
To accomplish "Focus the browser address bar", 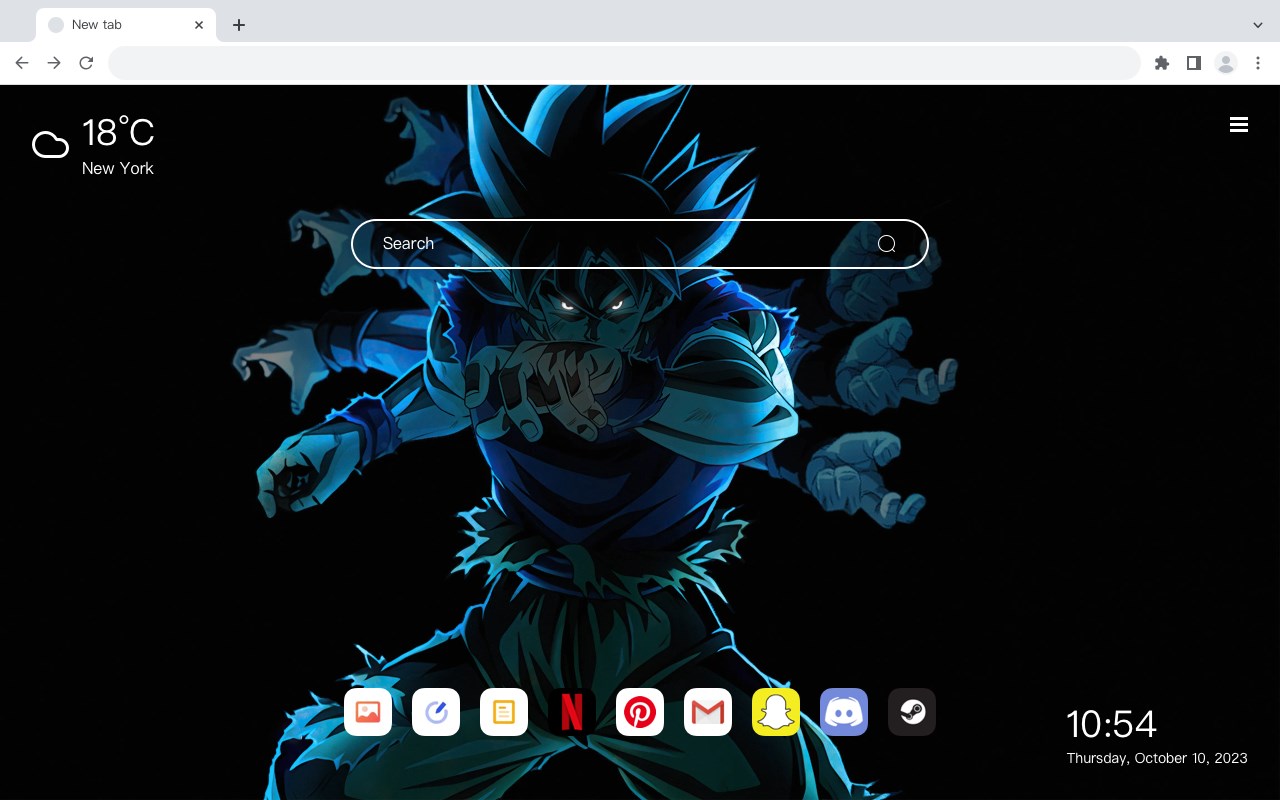I will 624,63.
